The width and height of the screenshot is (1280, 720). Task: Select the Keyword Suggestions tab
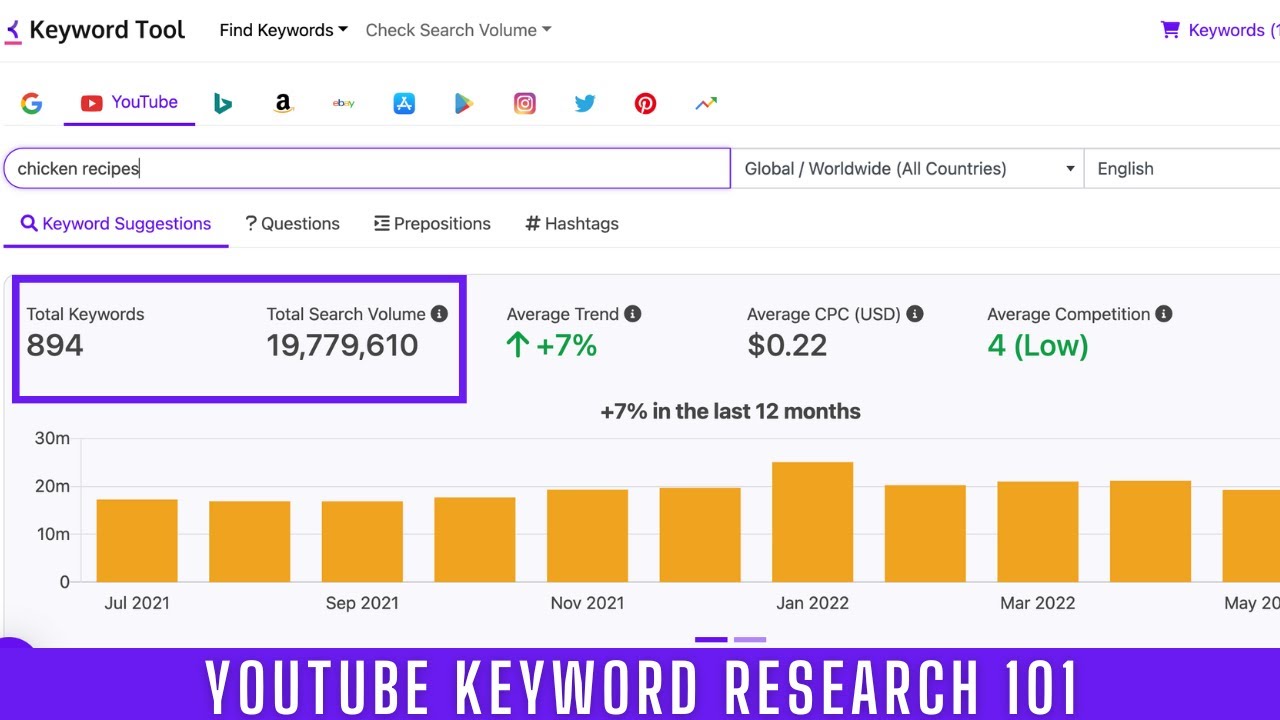116,224
